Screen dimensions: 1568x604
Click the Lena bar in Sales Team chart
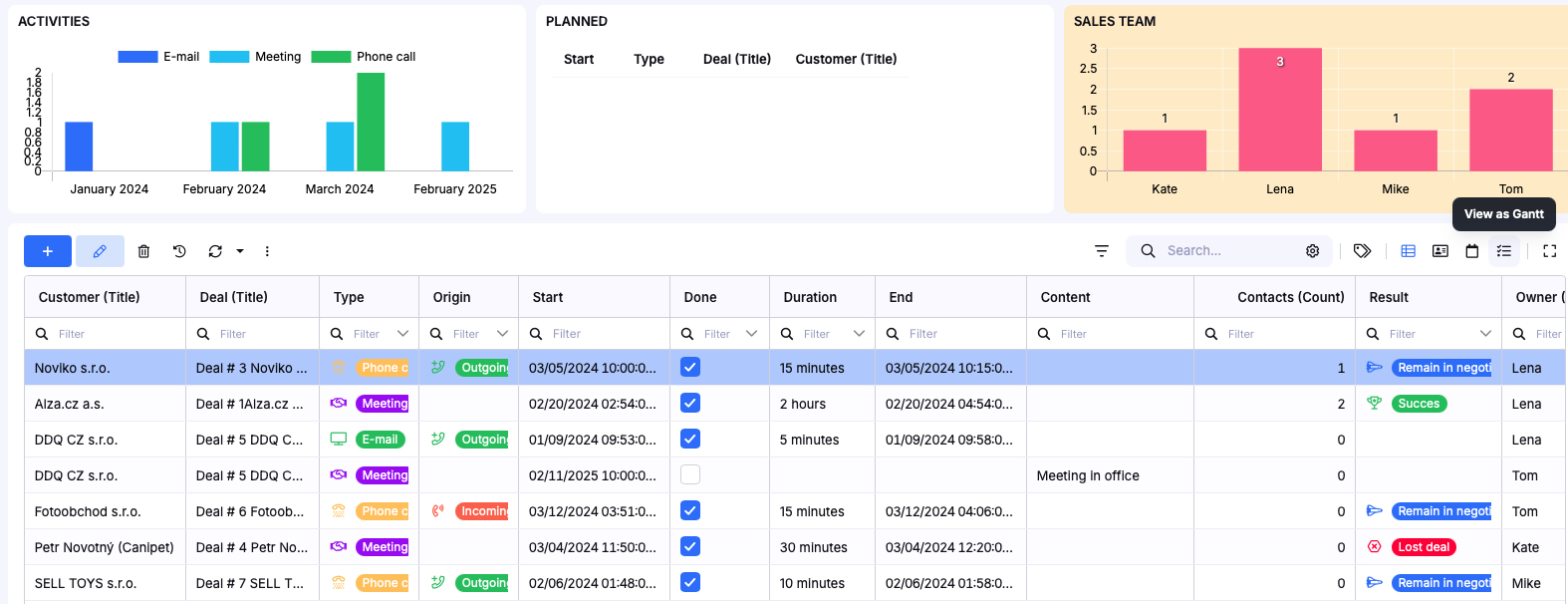1280,110
